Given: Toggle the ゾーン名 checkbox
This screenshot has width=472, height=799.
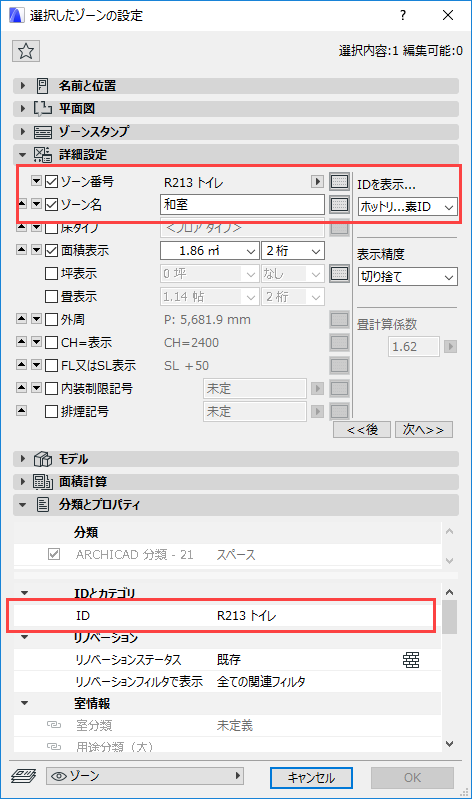Looking at the screenshot, I should tap(51, 204).
